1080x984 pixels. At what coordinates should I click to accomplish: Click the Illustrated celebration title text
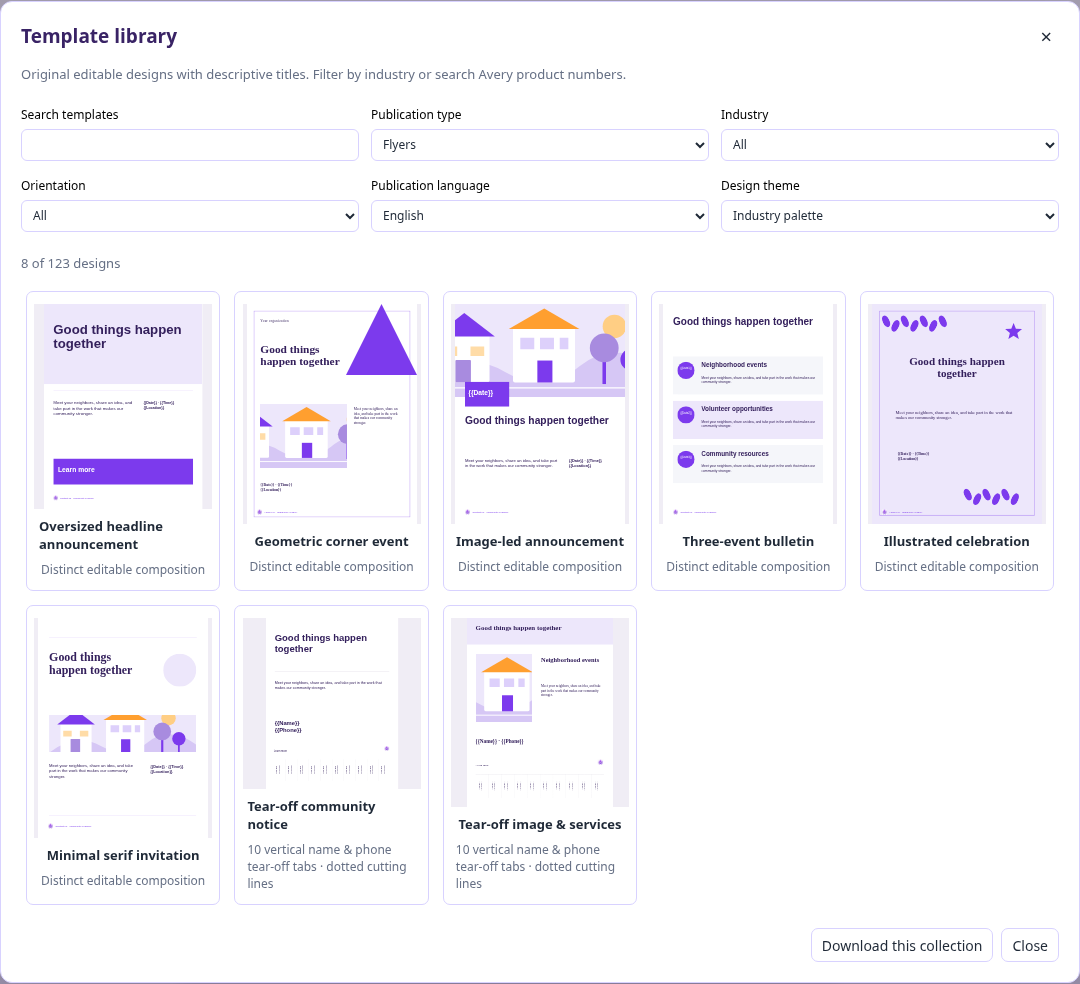pos(957,542)
